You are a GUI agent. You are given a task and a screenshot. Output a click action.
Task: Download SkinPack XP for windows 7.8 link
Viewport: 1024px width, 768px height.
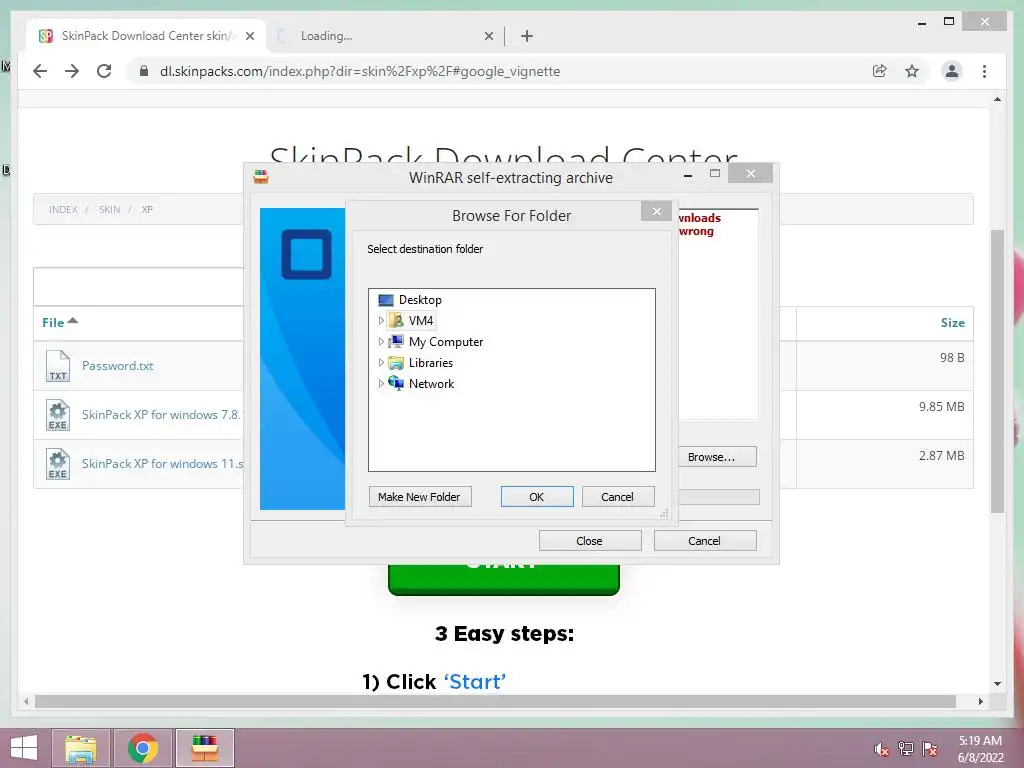pos(161,415)
